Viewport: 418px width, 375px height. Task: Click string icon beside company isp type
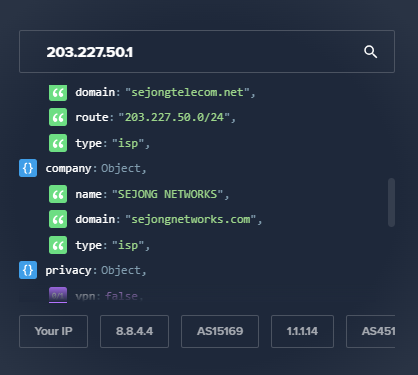point(58,245)
